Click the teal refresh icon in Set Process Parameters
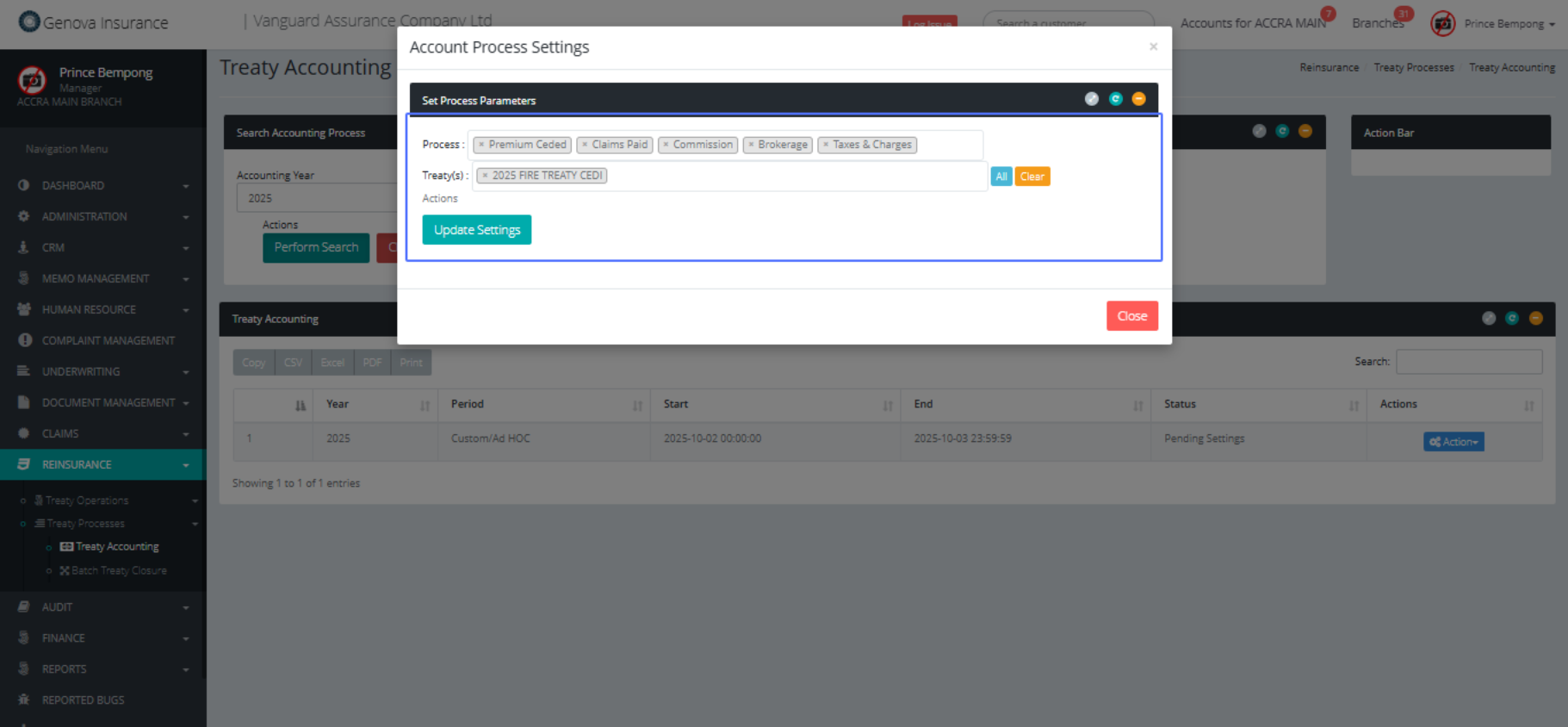This screenshot has height=727, width=1568. click(x=1115, y=99)
